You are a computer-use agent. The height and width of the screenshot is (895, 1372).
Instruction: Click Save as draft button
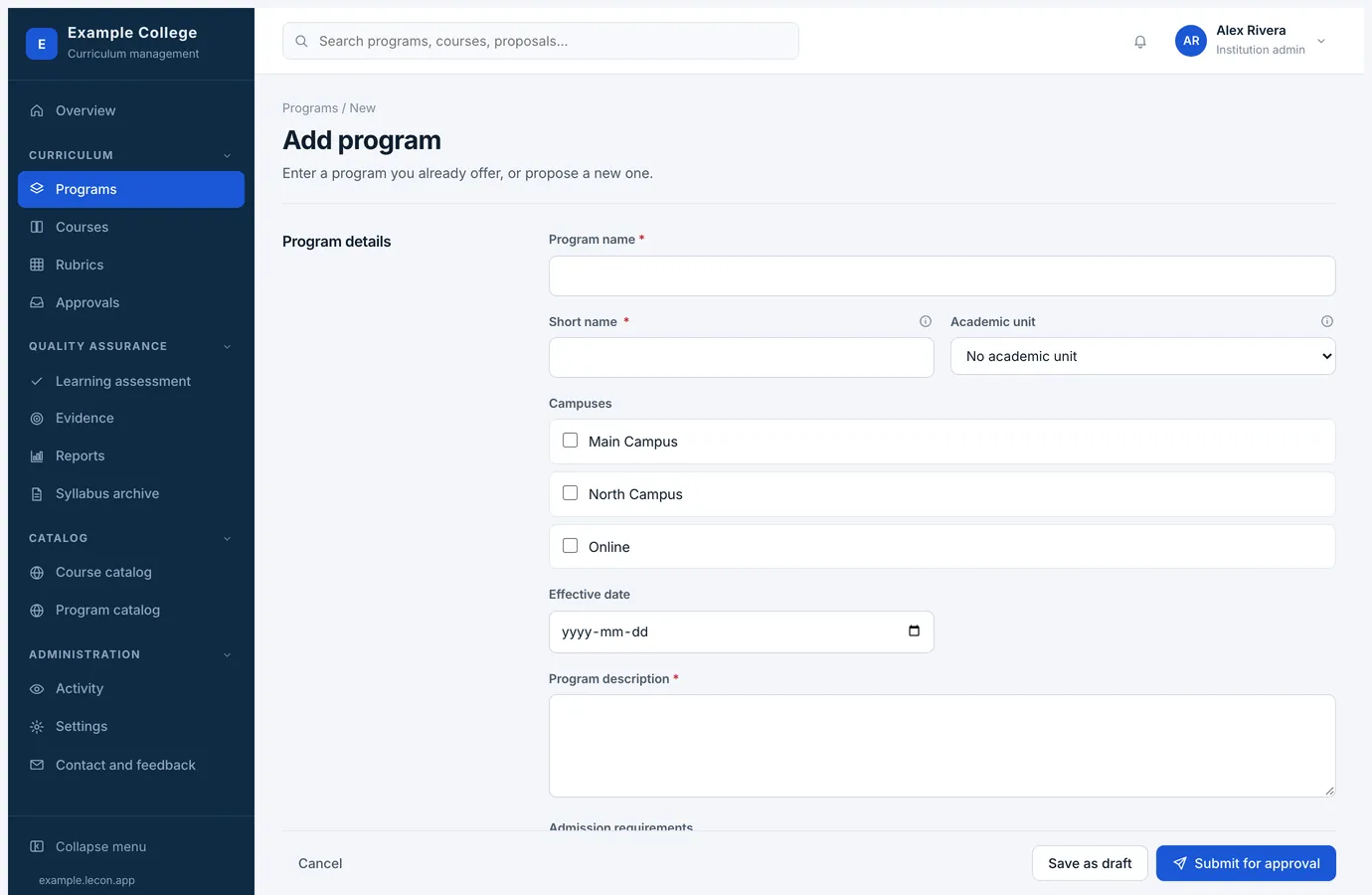click(x=1090, y=863)
